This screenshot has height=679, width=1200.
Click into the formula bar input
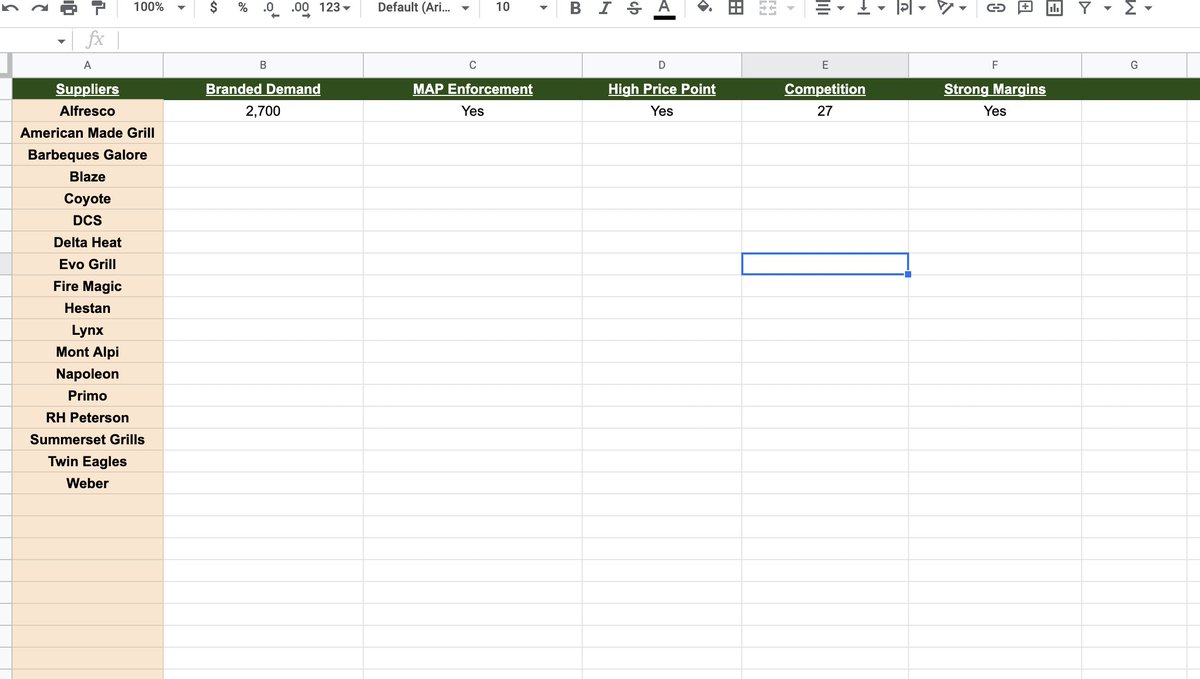660,40
